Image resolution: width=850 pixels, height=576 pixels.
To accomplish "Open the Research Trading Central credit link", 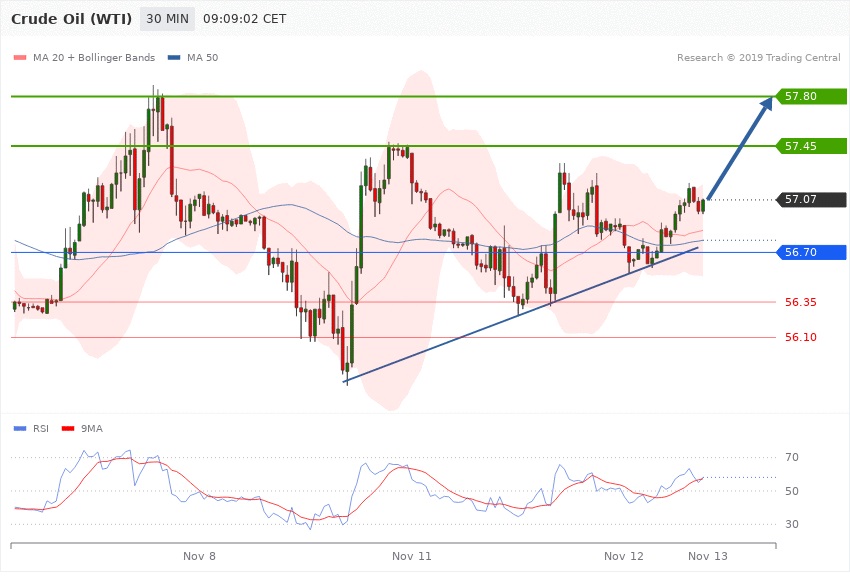I will (x=758, y=57).
